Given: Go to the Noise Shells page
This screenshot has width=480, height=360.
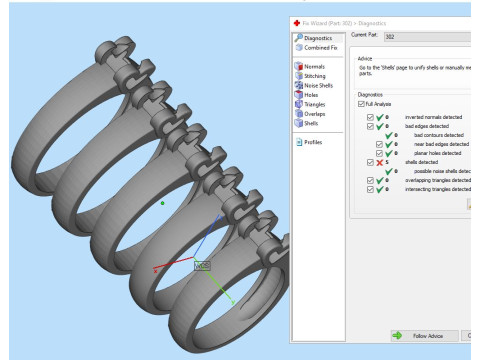Looking at the screenshot, I should [318, 85].
